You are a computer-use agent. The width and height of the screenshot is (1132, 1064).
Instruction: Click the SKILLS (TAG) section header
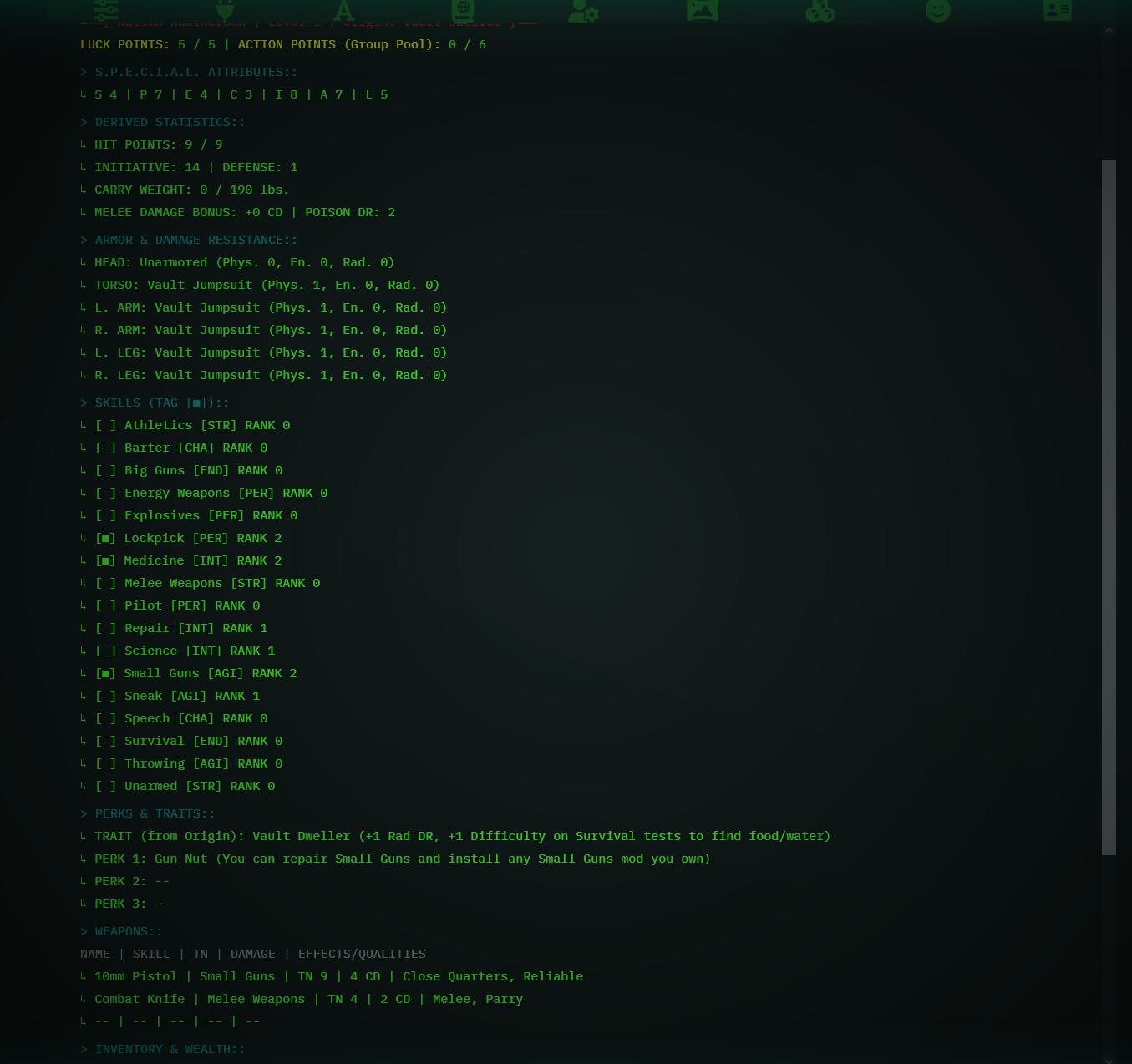pos(155,403)
